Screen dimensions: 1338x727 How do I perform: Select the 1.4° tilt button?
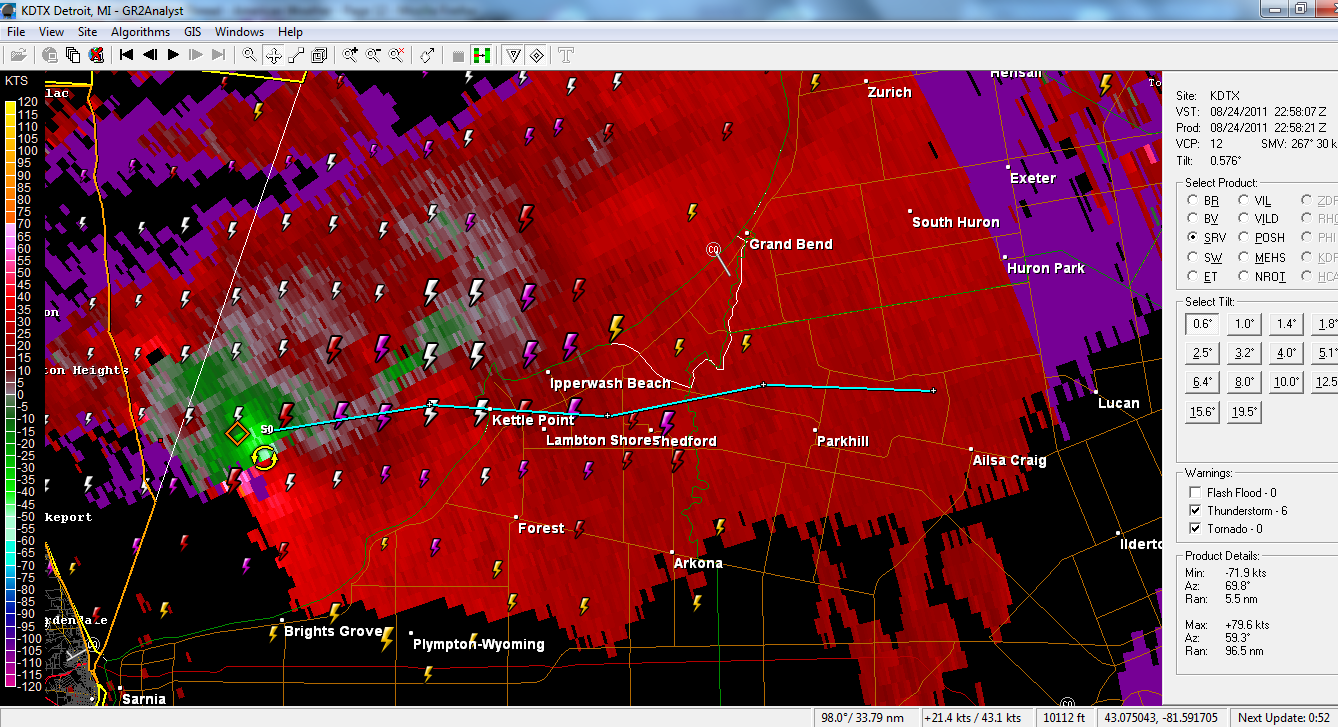(1287, 323)
